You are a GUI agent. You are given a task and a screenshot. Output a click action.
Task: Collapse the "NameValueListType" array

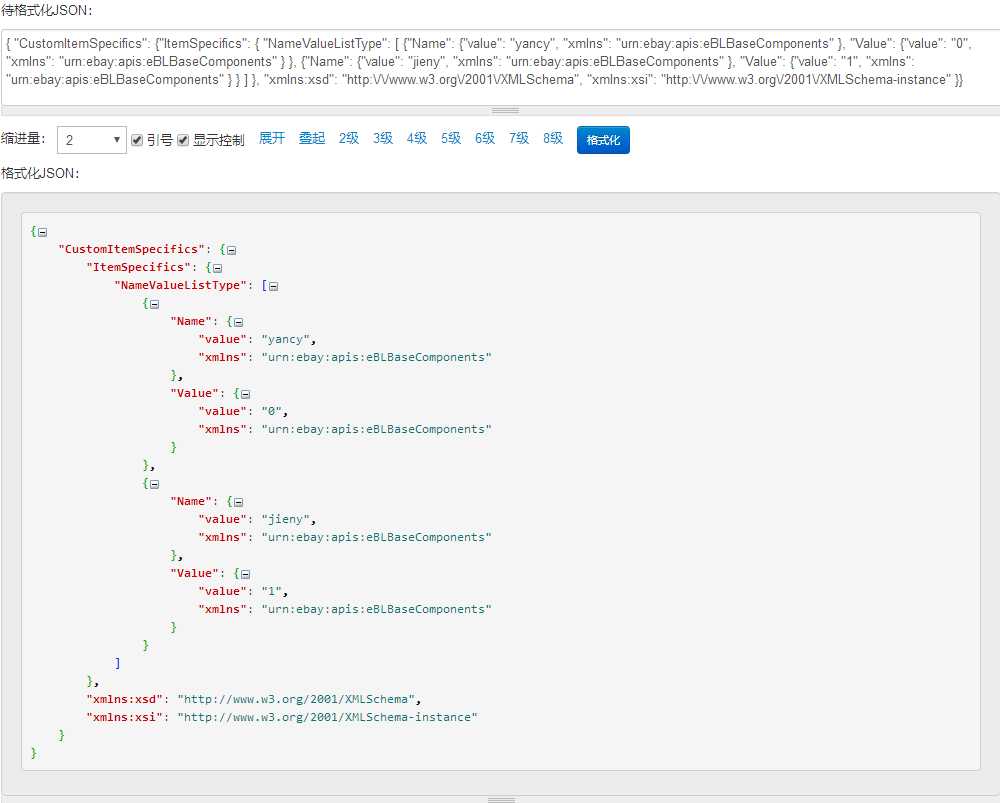pos(274,286)
